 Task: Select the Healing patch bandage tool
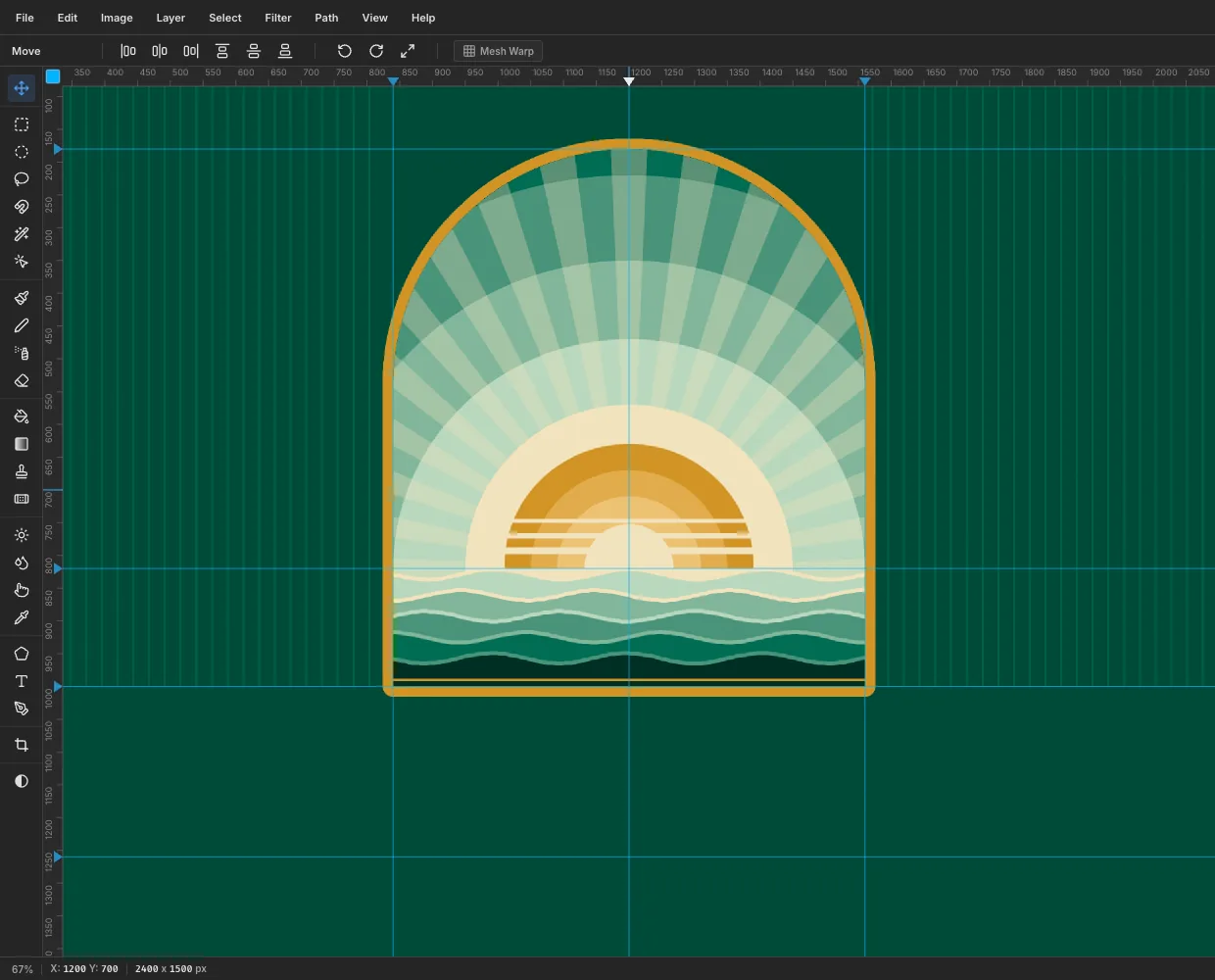pos(22,499)
